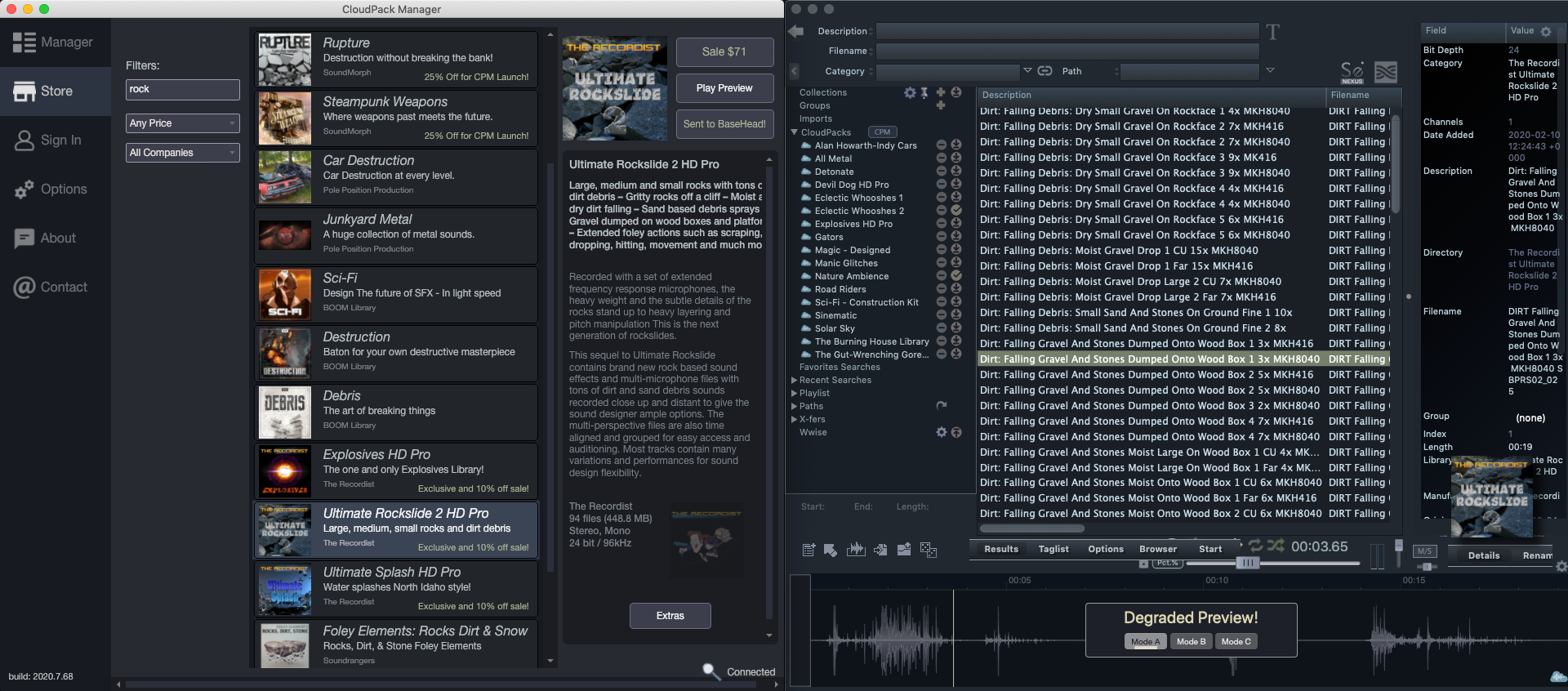Adjust the pitch slider handle
Viewport: 1568px width, 691px height.
[1247, 563]
